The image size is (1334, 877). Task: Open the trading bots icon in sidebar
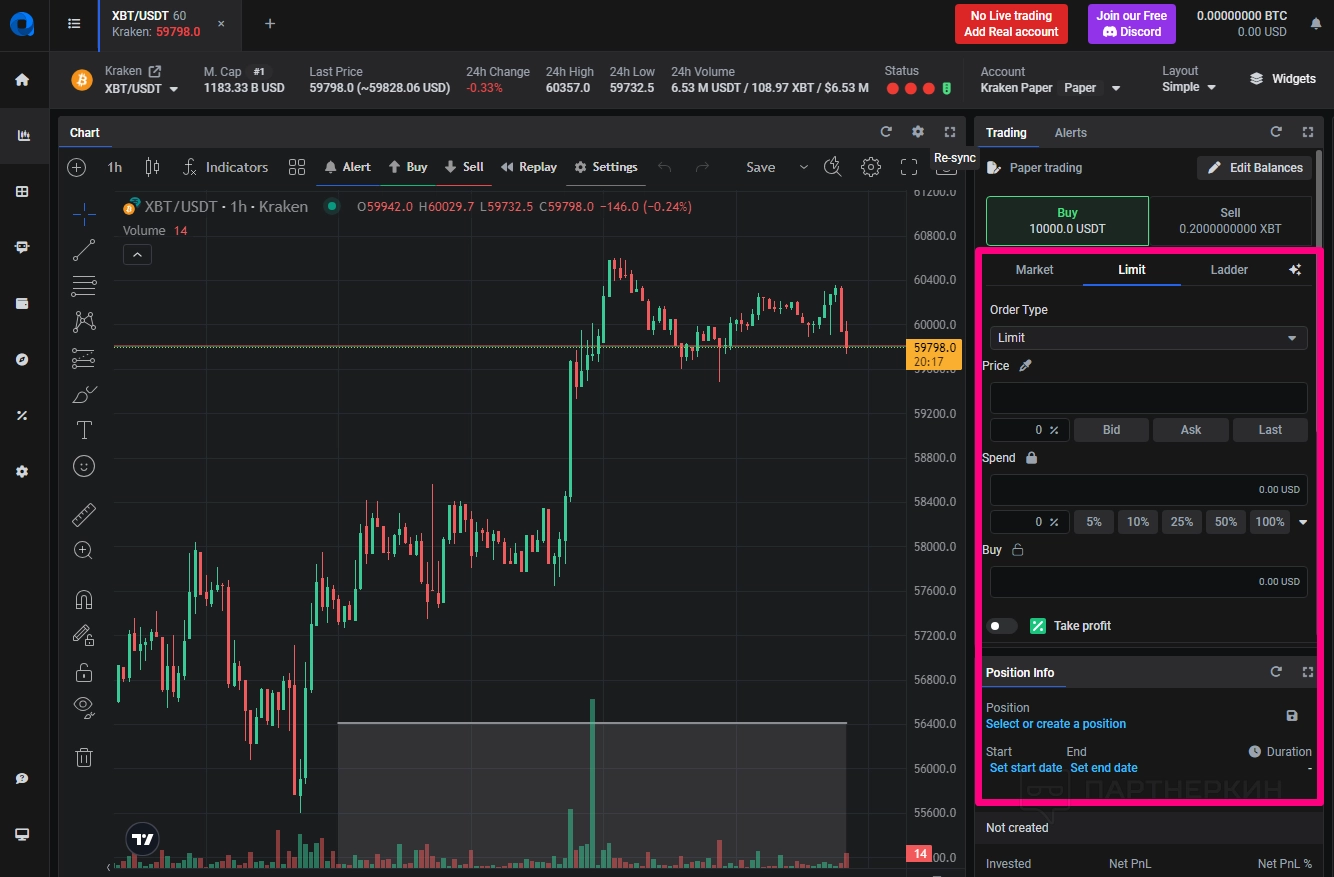pyautogui.click(x=22, y=248)
